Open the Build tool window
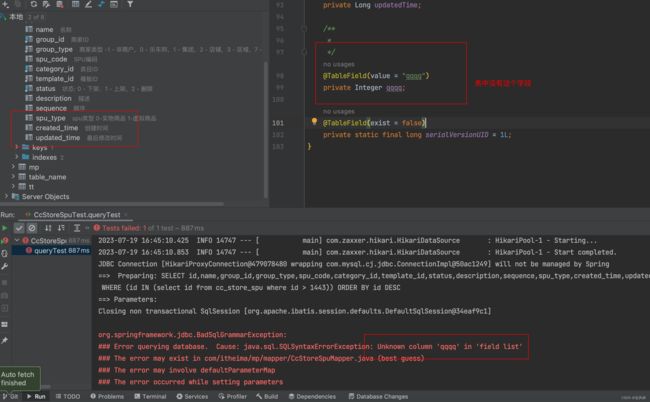The width and height of the screenshot is (650, 402). coord(265,396)
